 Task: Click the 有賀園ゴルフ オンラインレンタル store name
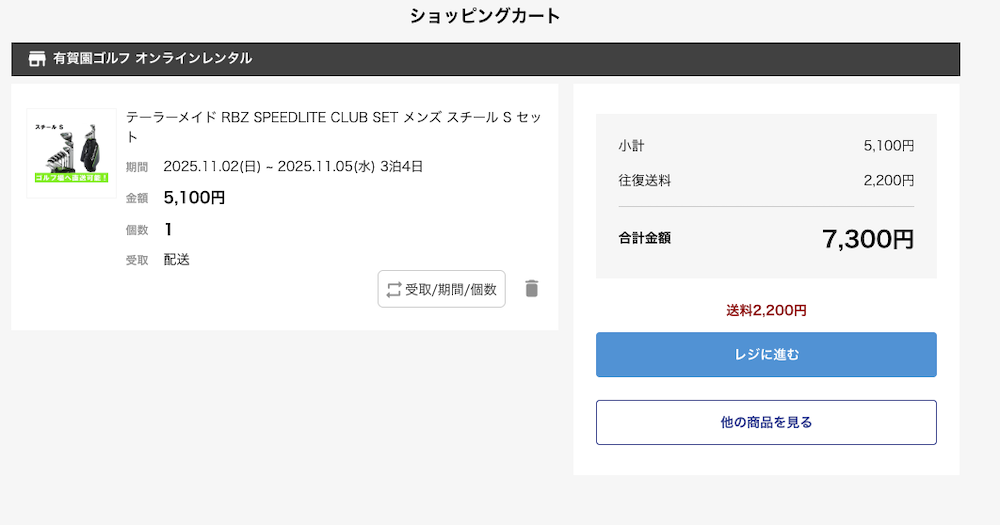152,59
